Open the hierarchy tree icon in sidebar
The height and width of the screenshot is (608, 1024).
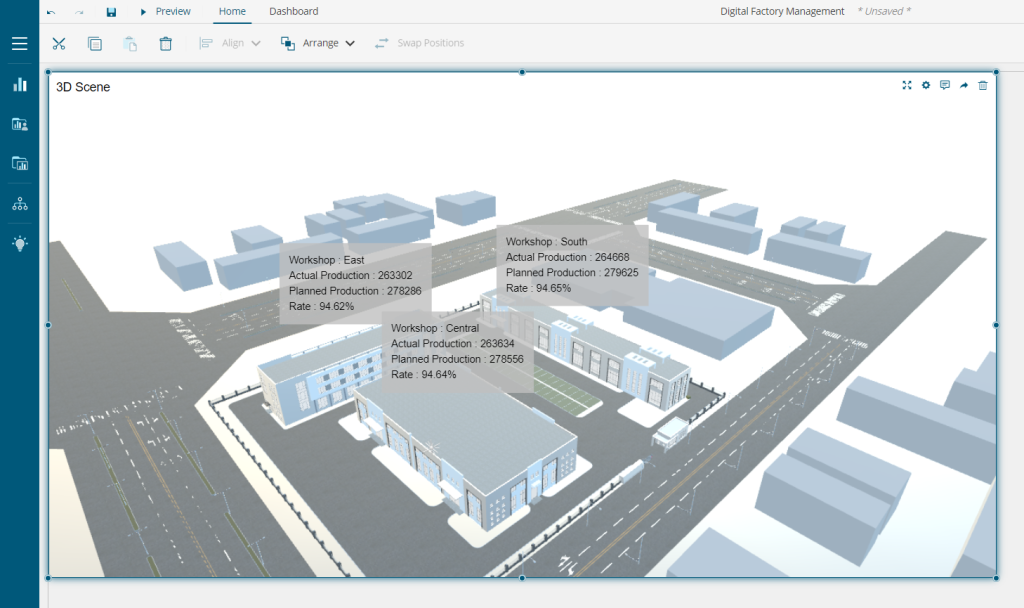click(19, 204)
